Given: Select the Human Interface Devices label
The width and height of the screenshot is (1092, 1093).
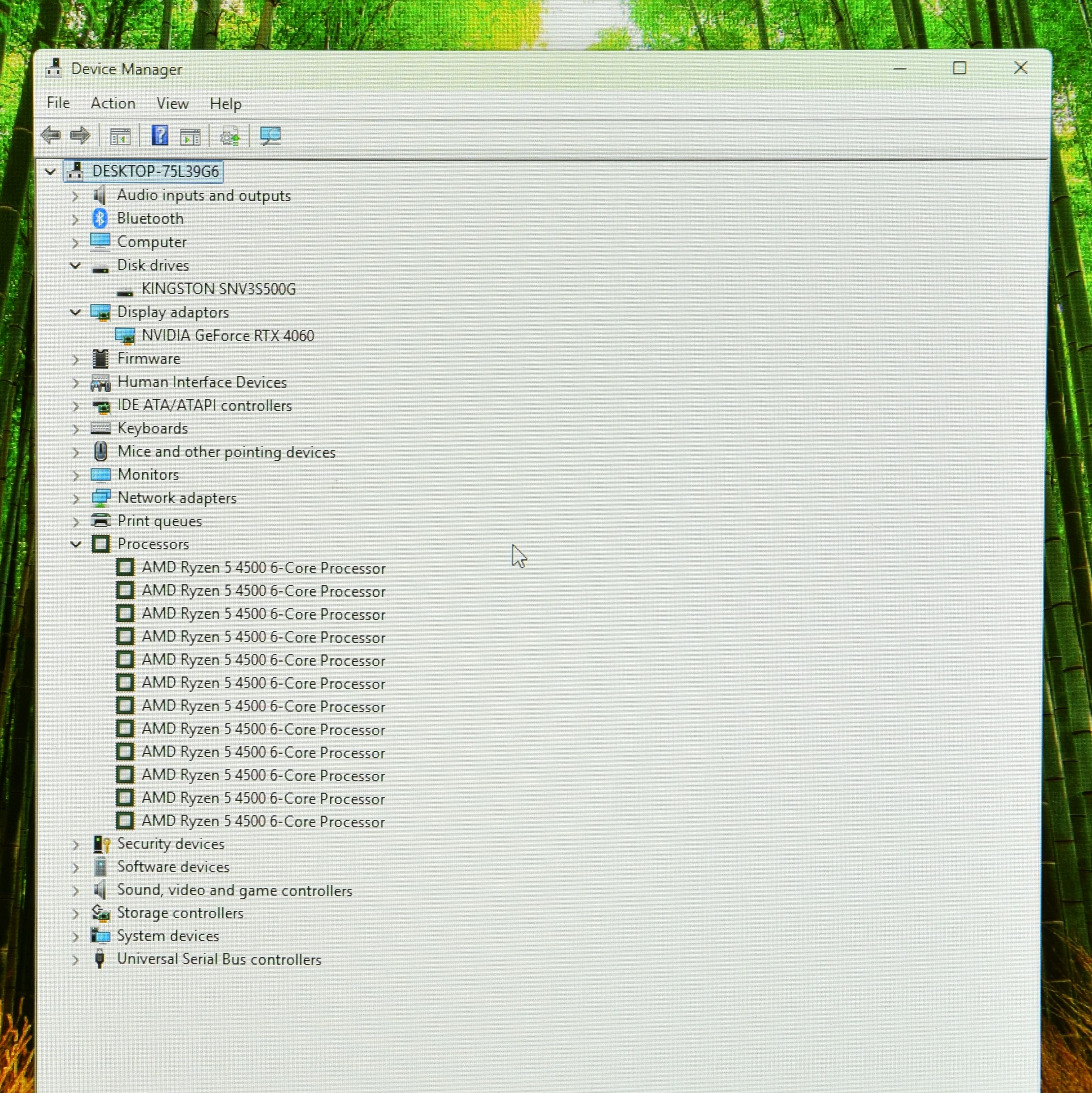Looking at the screenshot, I should click(202, 382).
